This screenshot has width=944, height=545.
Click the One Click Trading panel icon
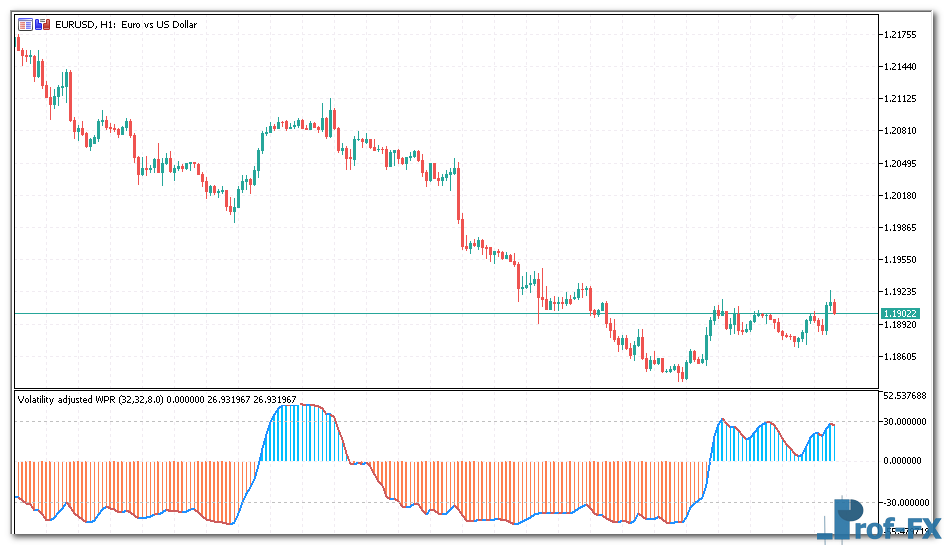tap(42, 24)
